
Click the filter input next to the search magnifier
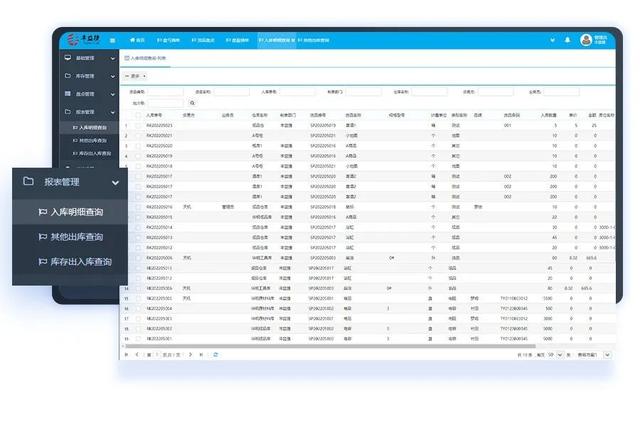(x=166, y=103)
